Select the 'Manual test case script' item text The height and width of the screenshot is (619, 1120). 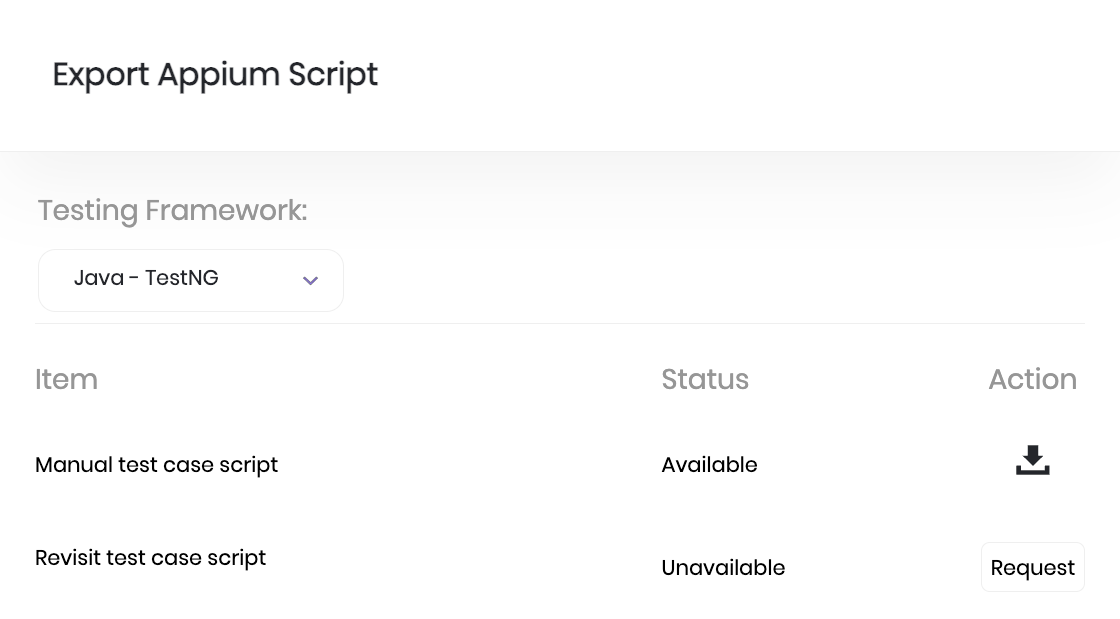pos(156,465)
